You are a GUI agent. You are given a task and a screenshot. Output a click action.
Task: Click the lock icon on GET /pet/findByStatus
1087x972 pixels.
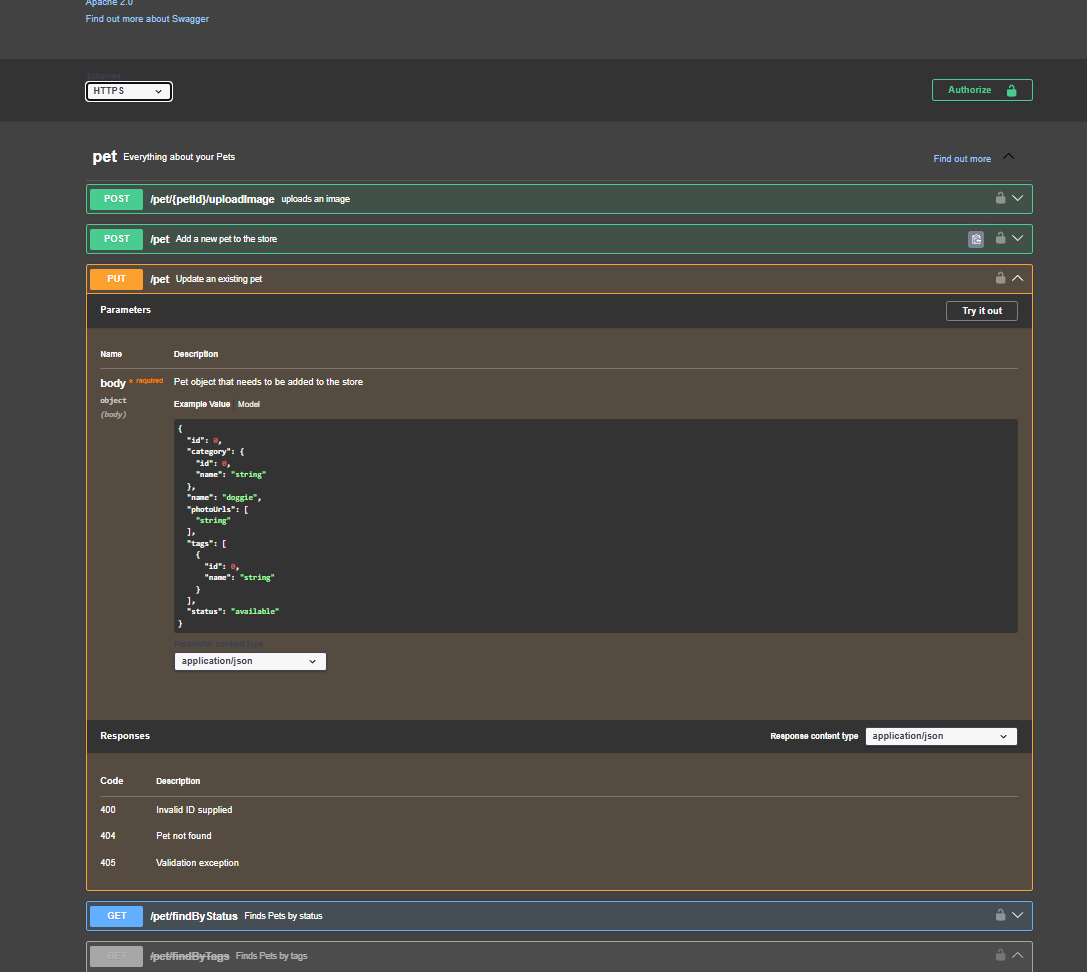click(1000, 915)
